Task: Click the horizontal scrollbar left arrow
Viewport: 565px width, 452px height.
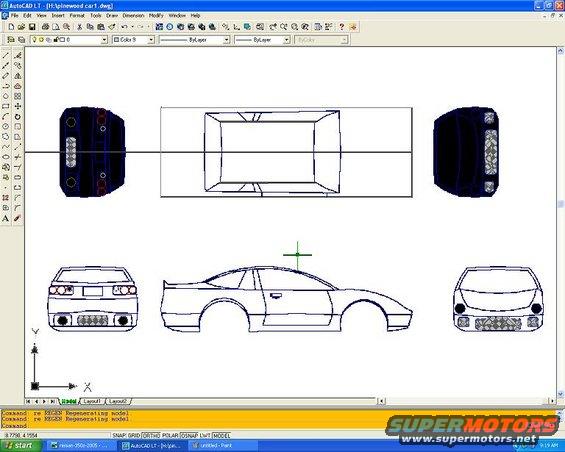Action: click(381, 401)
